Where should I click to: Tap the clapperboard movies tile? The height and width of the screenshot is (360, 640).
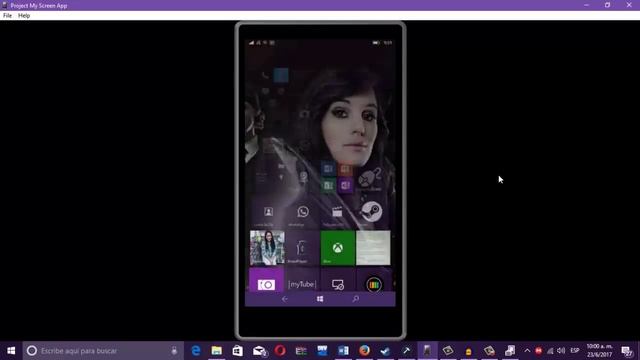337,213
